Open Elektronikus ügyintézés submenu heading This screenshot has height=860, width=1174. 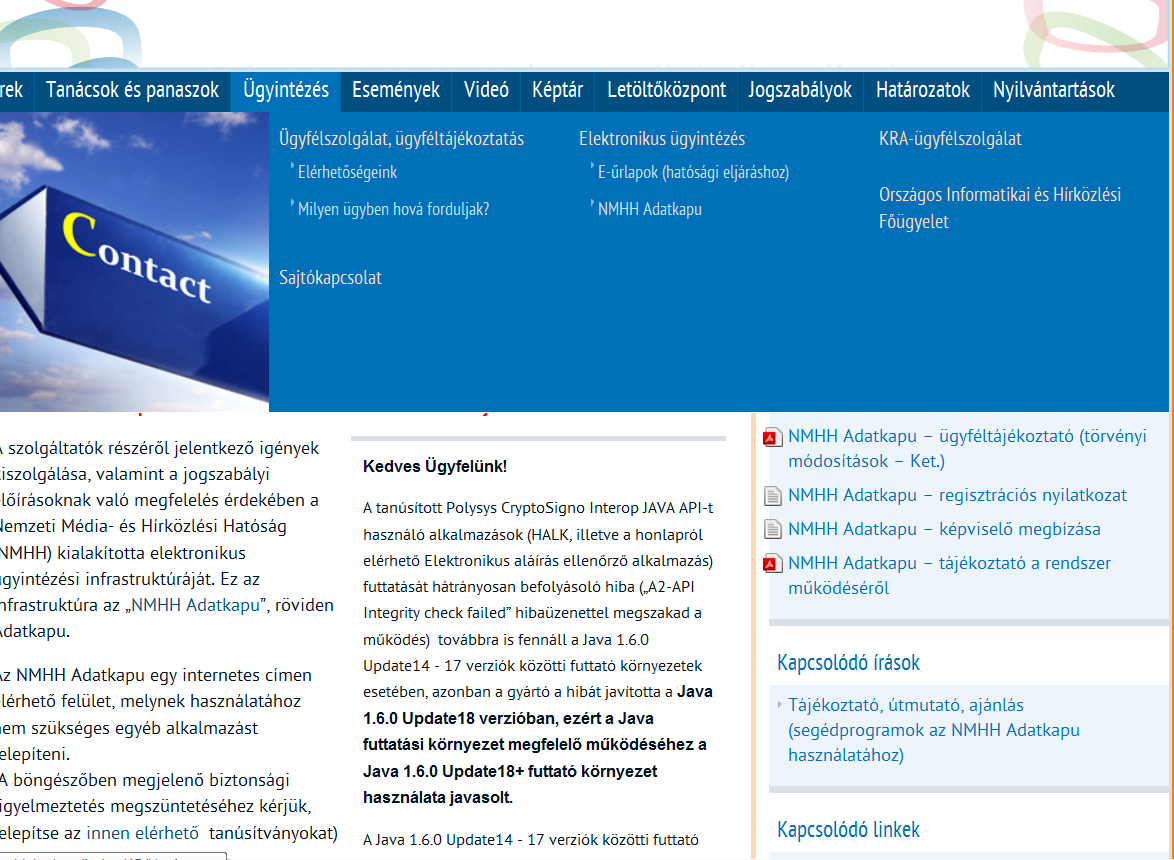click(x=662, y=138)
